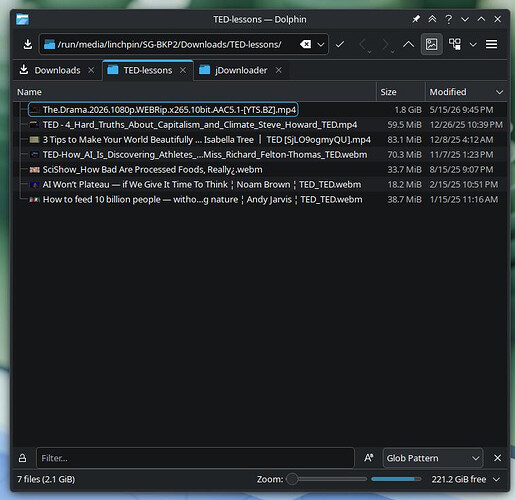This screenshot has width=515, height=500.
Task: Click the 83.1 MiB size cell
Action: click(404, 140)
